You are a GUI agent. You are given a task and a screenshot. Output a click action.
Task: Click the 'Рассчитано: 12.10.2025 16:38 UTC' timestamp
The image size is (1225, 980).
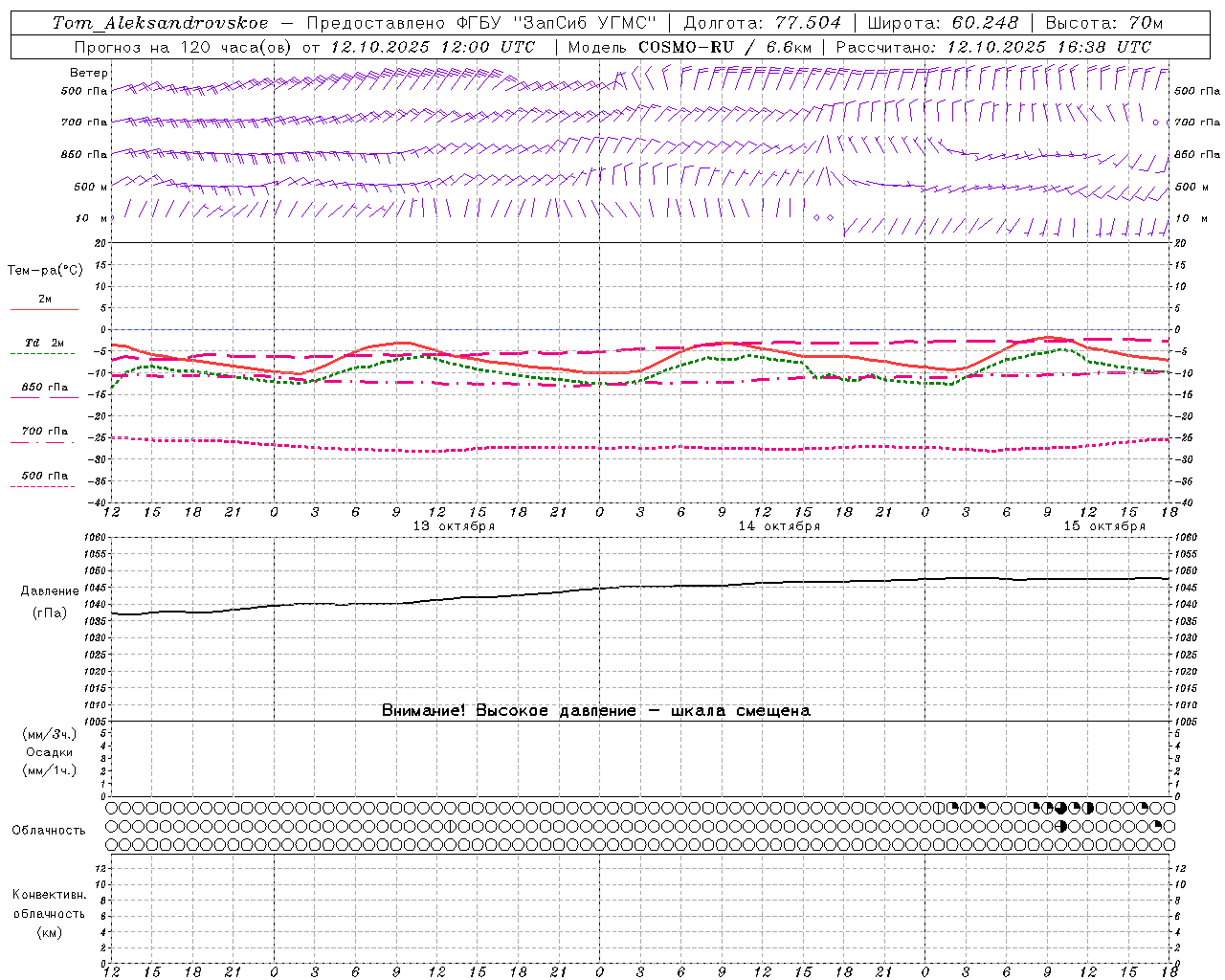(993, 47)
